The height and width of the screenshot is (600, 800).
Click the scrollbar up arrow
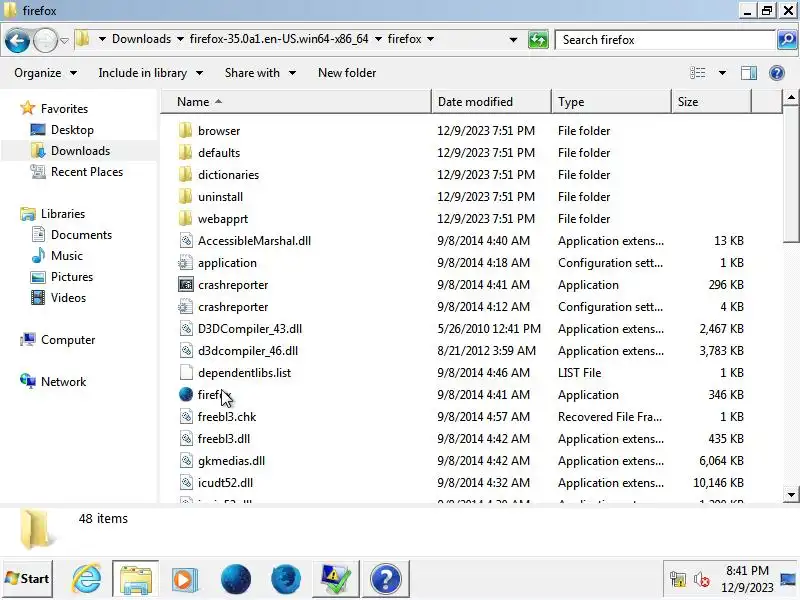[x=790, y=97]
